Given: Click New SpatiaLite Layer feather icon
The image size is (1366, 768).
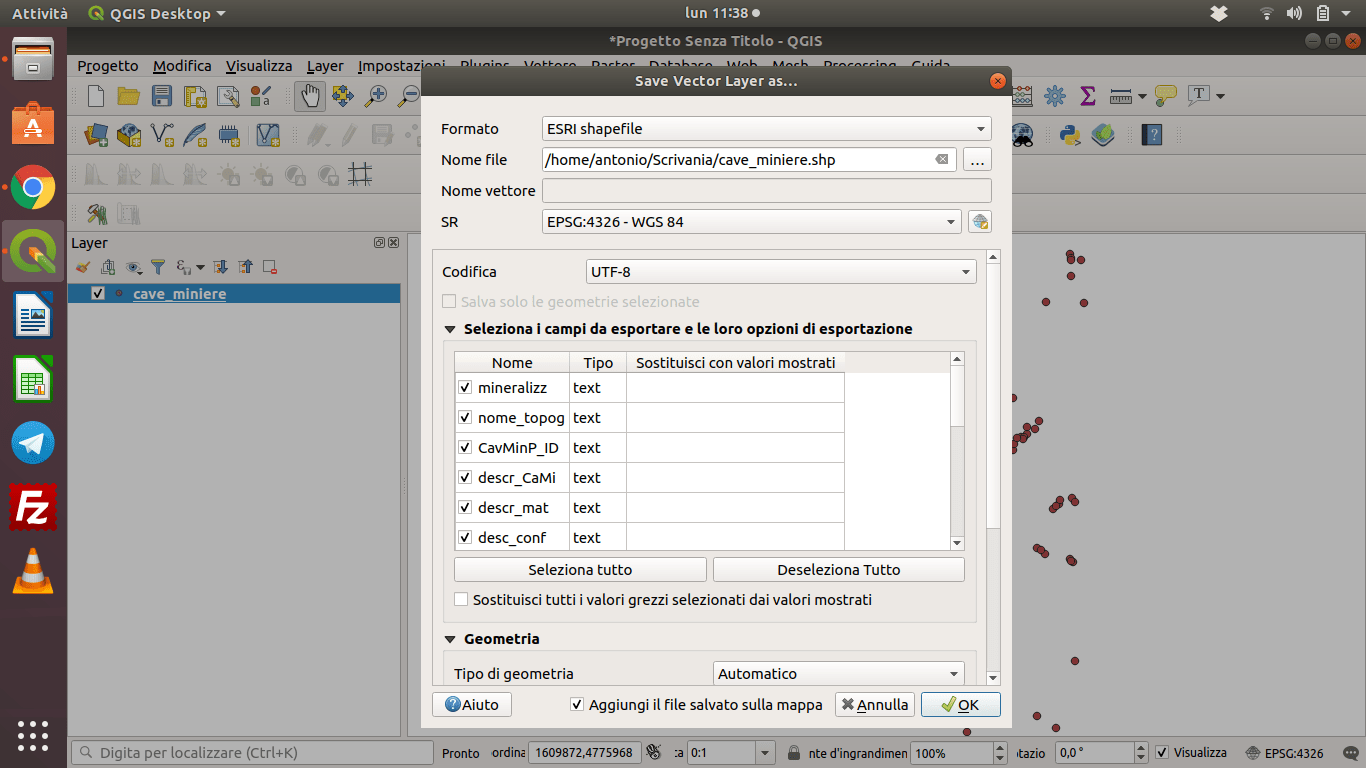Looking at the screenshot, I should pyautogui.click(x=195, y=134).
